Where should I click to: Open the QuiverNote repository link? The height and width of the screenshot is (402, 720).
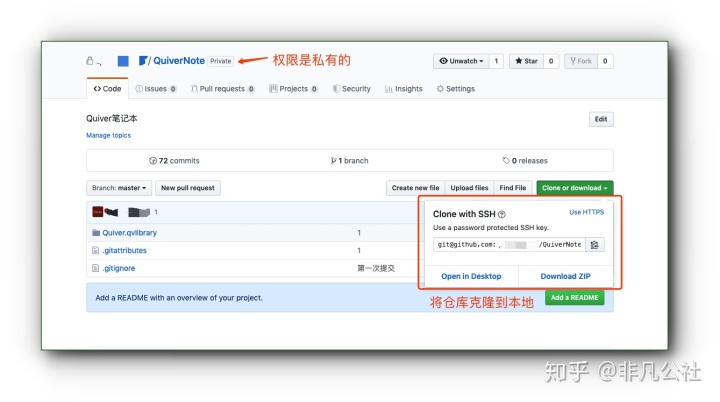(179, 61)
